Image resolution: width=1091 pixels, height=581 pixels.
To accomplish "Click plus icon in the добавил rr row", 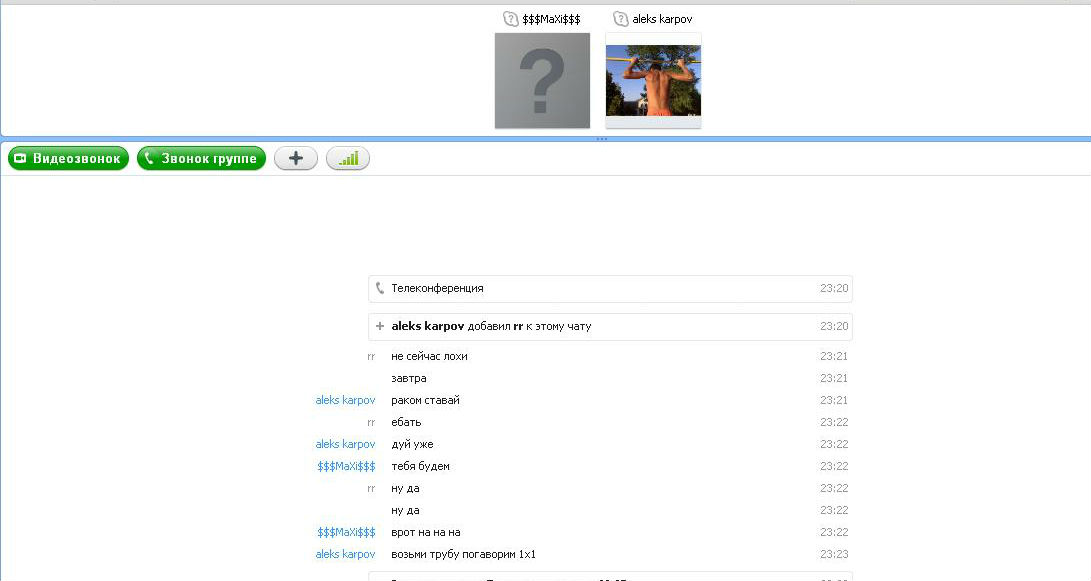I will click(x=379, y=326).
